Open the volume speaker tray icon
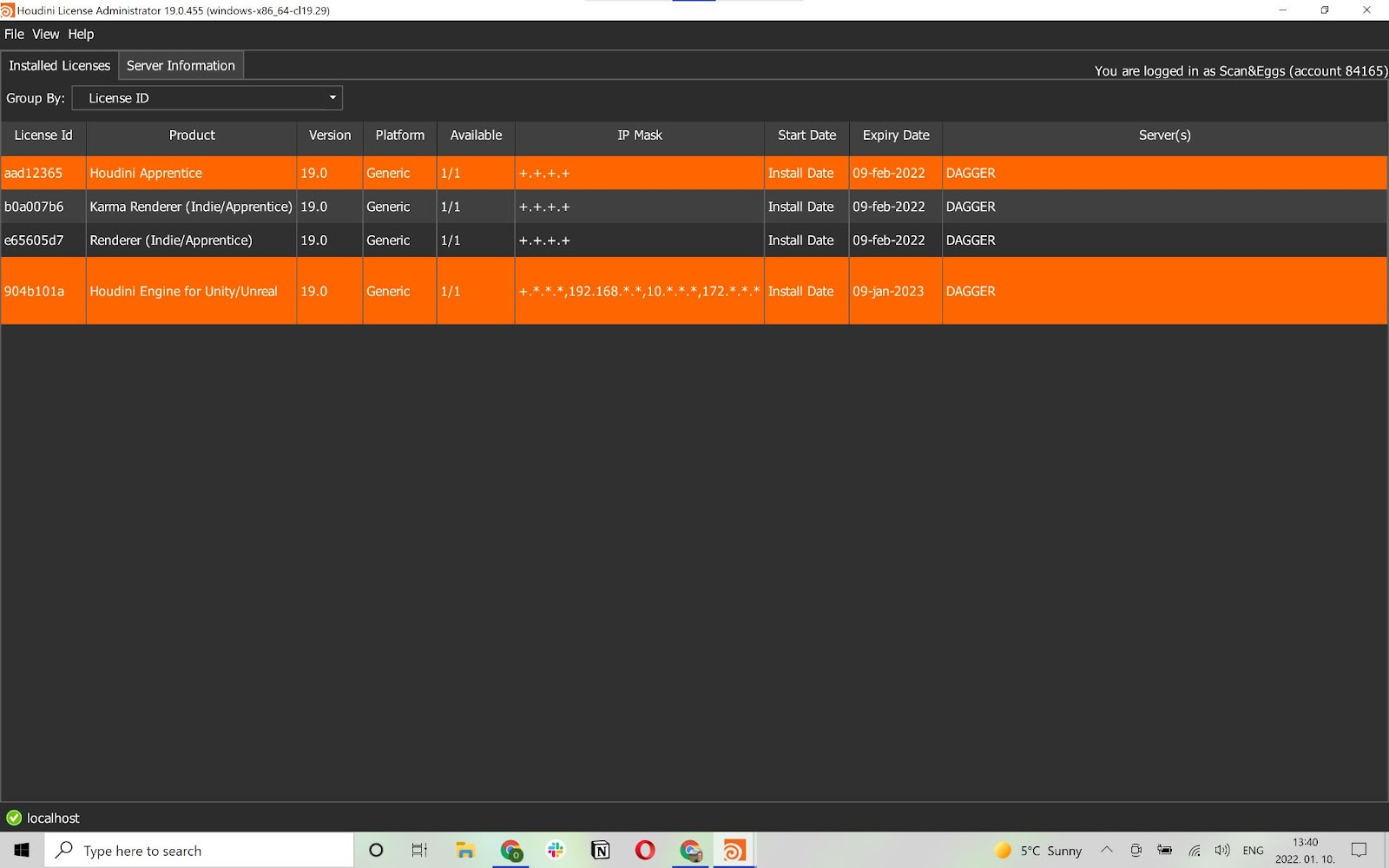The image size is (1389, 868). 1222,851
